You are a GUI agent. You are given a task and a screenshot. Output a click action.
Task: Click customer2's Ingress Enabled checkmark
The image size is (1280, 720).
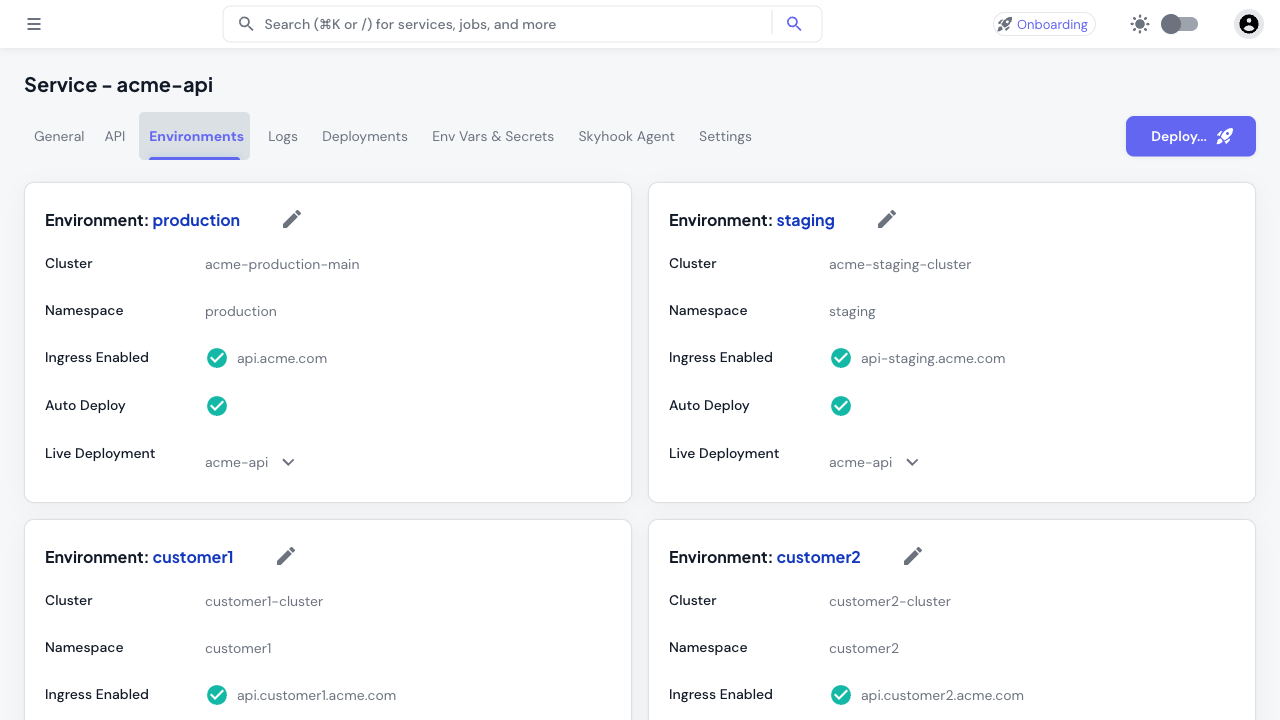(841, 694)
